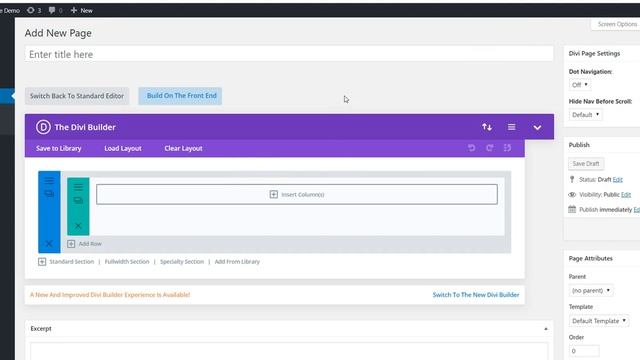Screen dimensions: 640x360
Task: Click the Publish panel title
Action: pyautogui.click(x=579, y=145)
